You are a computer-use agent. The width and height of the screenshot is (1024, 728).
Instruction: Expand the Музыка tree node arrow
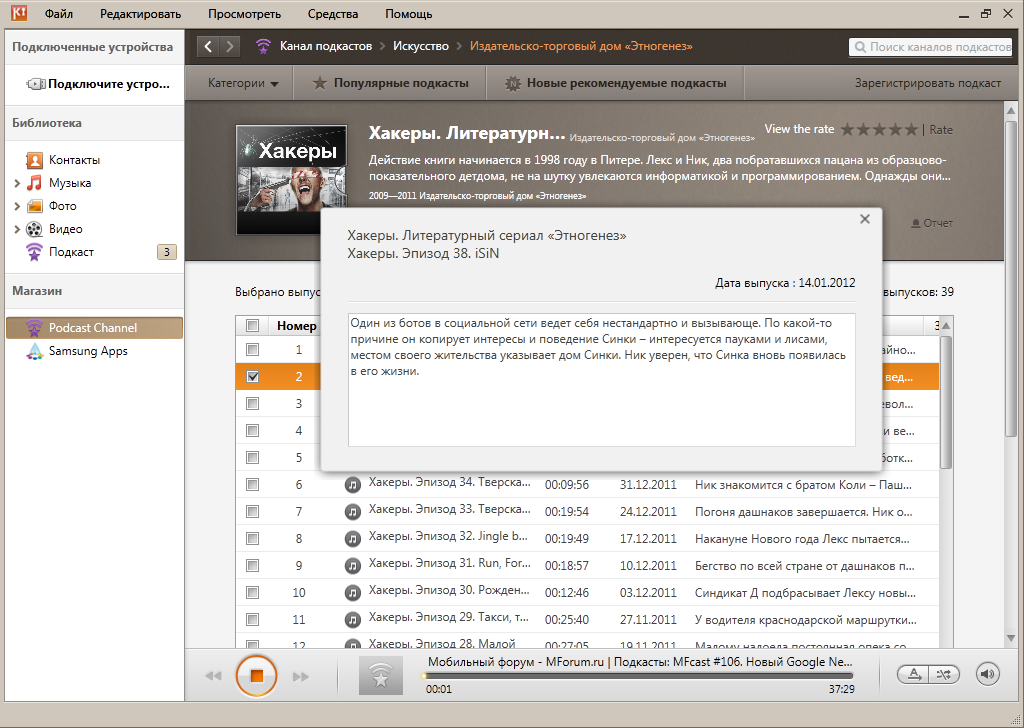[17, 183]
